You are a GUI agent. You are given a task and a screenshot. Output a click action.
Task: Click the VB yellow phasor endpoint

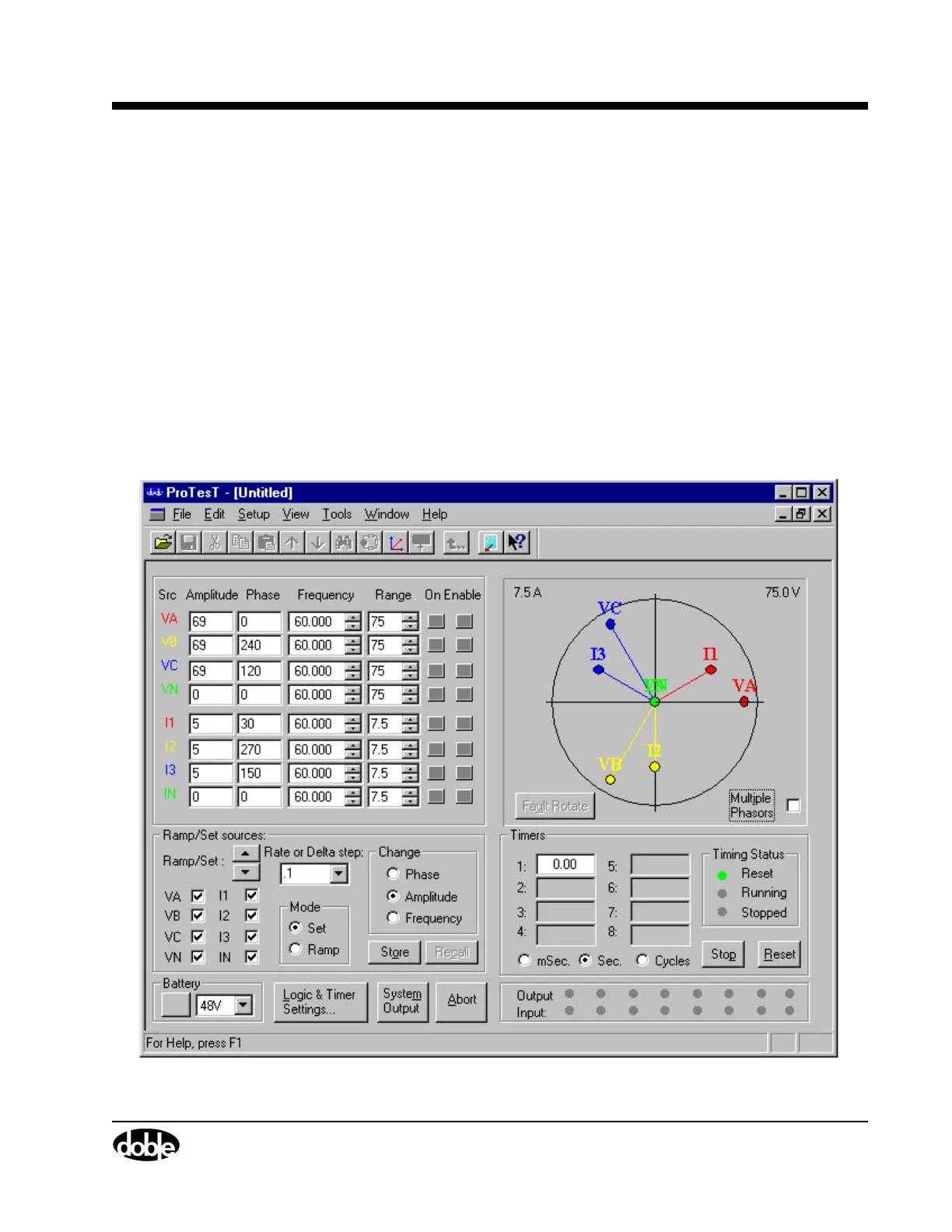tap(611, 779)
